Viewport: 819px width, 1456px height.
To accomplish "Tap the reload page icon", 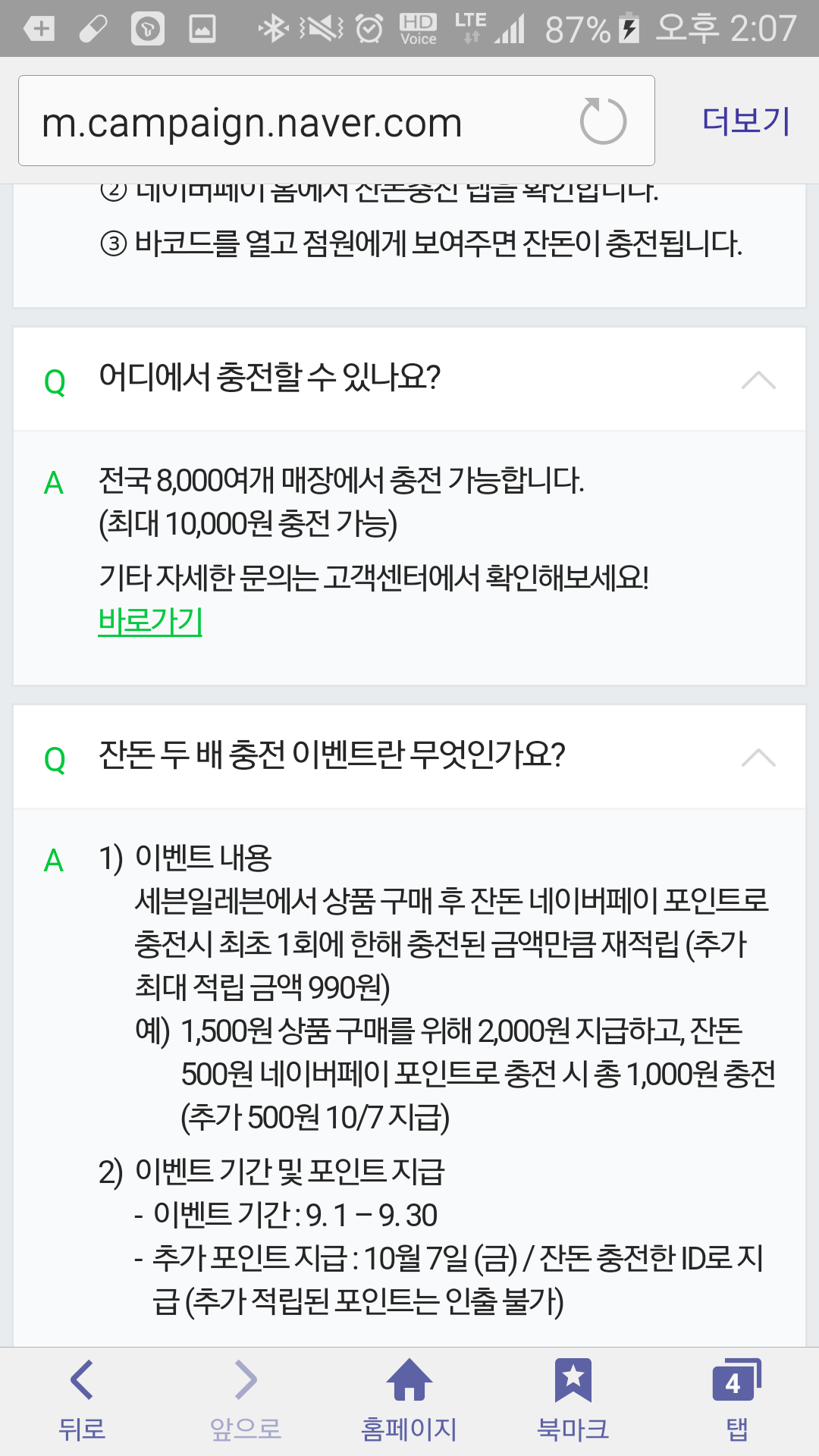I will point(603,121).
